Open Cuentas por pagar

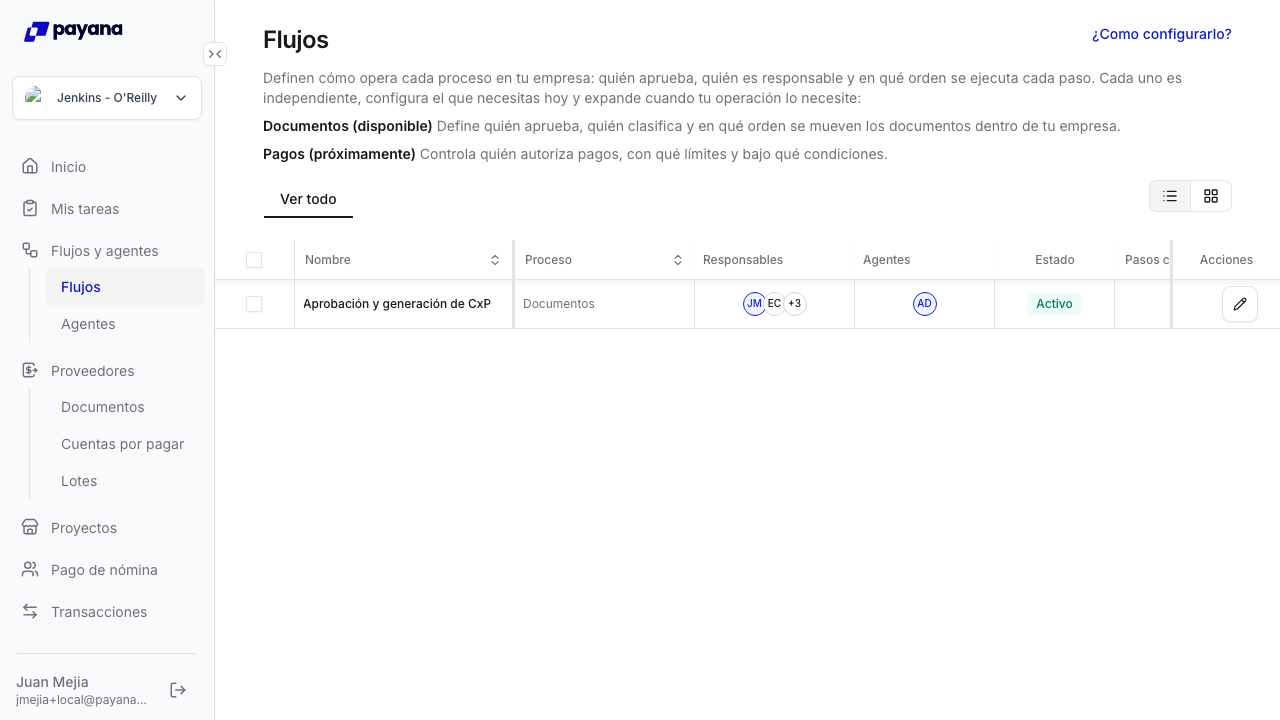coord(125,444)
